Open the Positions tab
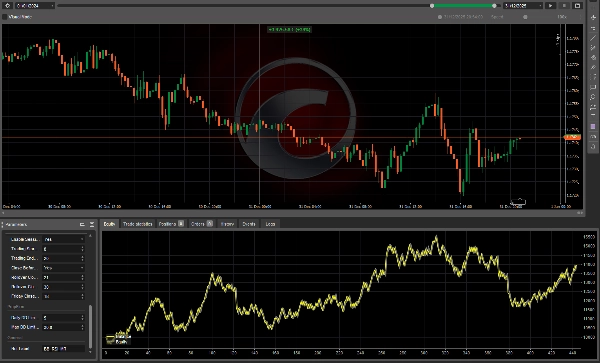 pyautogui.click(x=171, y=224)
